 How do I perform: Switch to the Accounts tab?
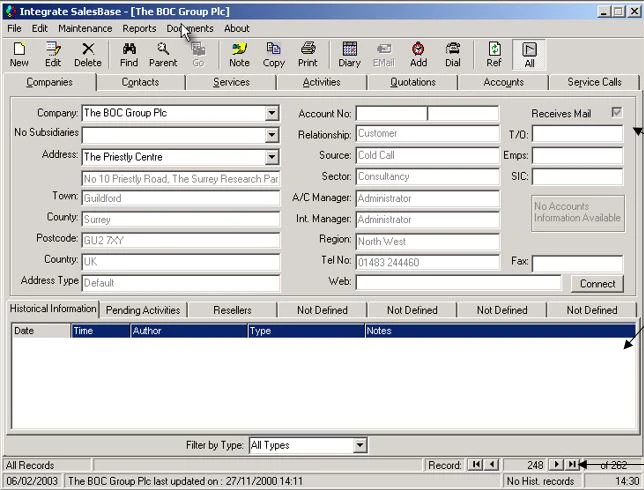504,82
